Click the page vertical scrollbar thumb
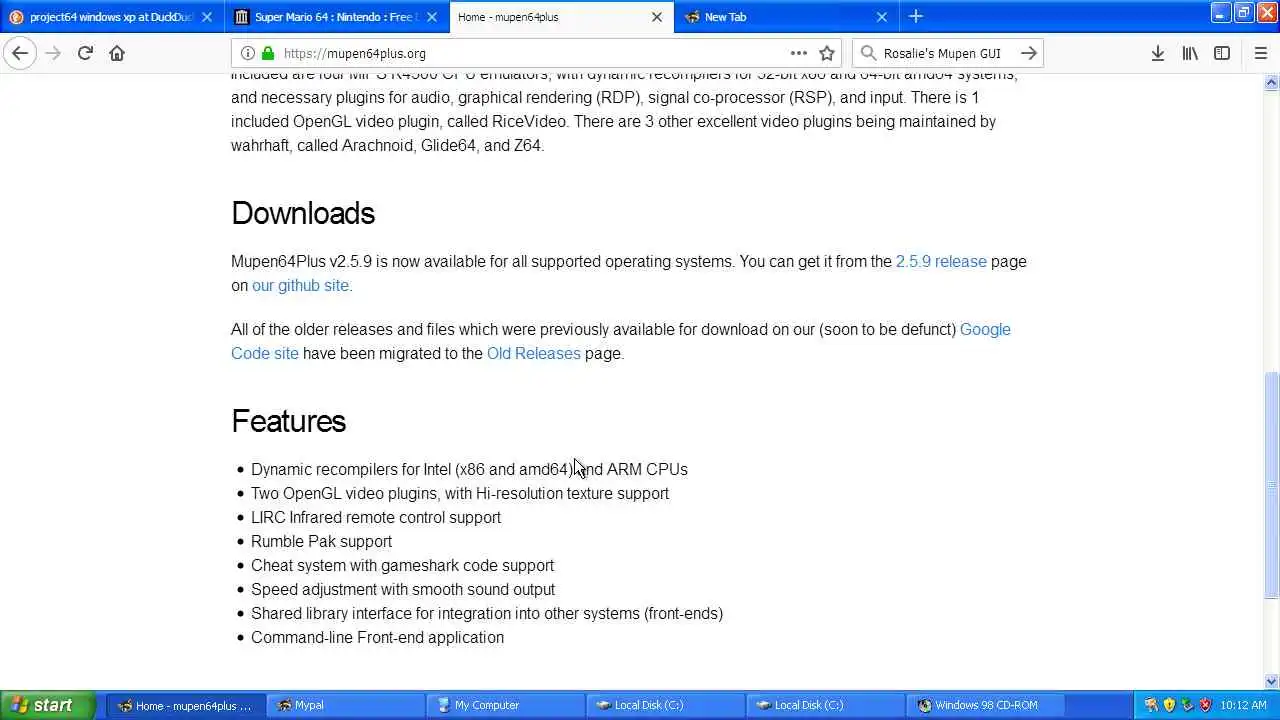This screenshot has width=1280, height=720. [x=1271, y=485]
